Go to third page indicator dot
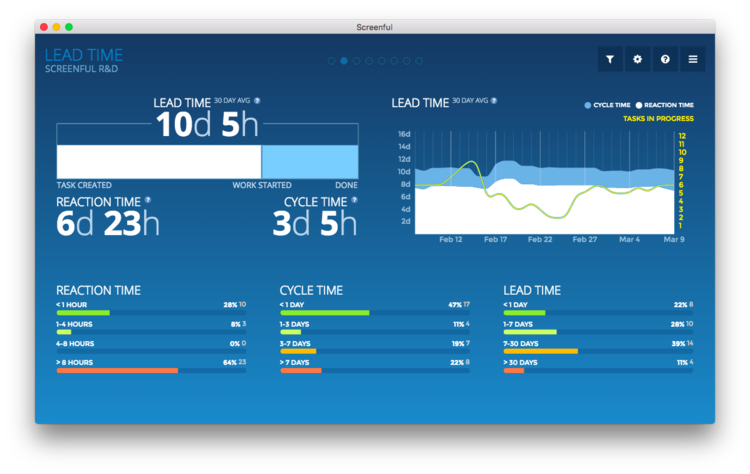The width and height of the screenshot is (750, 474). point(356,61)
